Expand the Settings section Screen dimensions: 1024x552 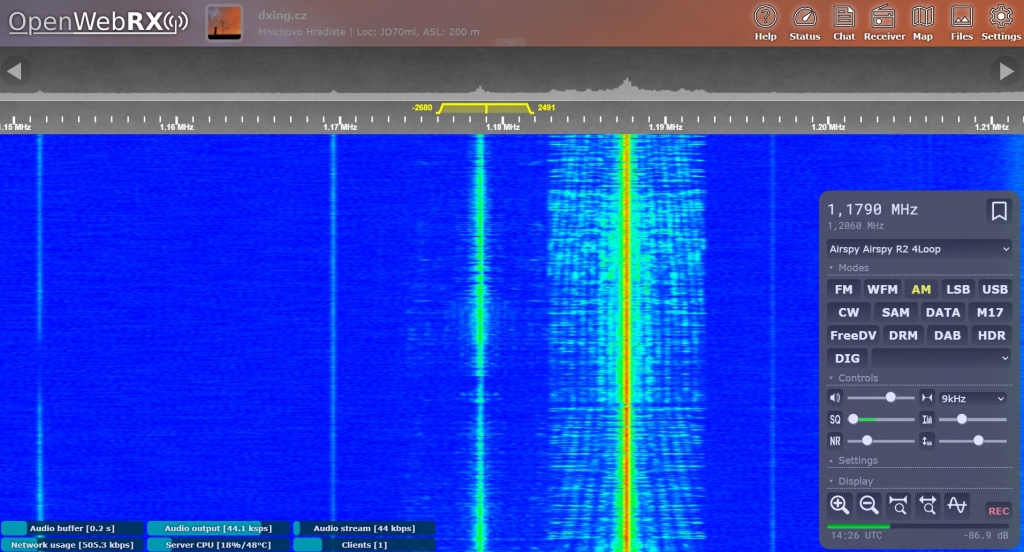858,461
